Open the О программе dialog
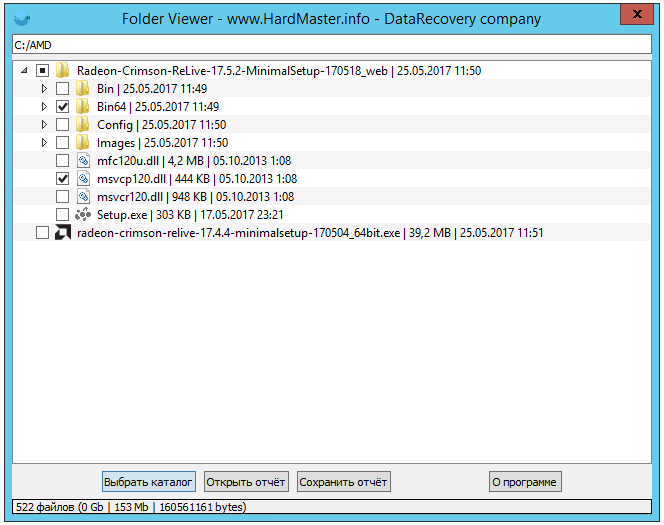Viewport: 664px width, 525px height. click(x=524, y=482)
